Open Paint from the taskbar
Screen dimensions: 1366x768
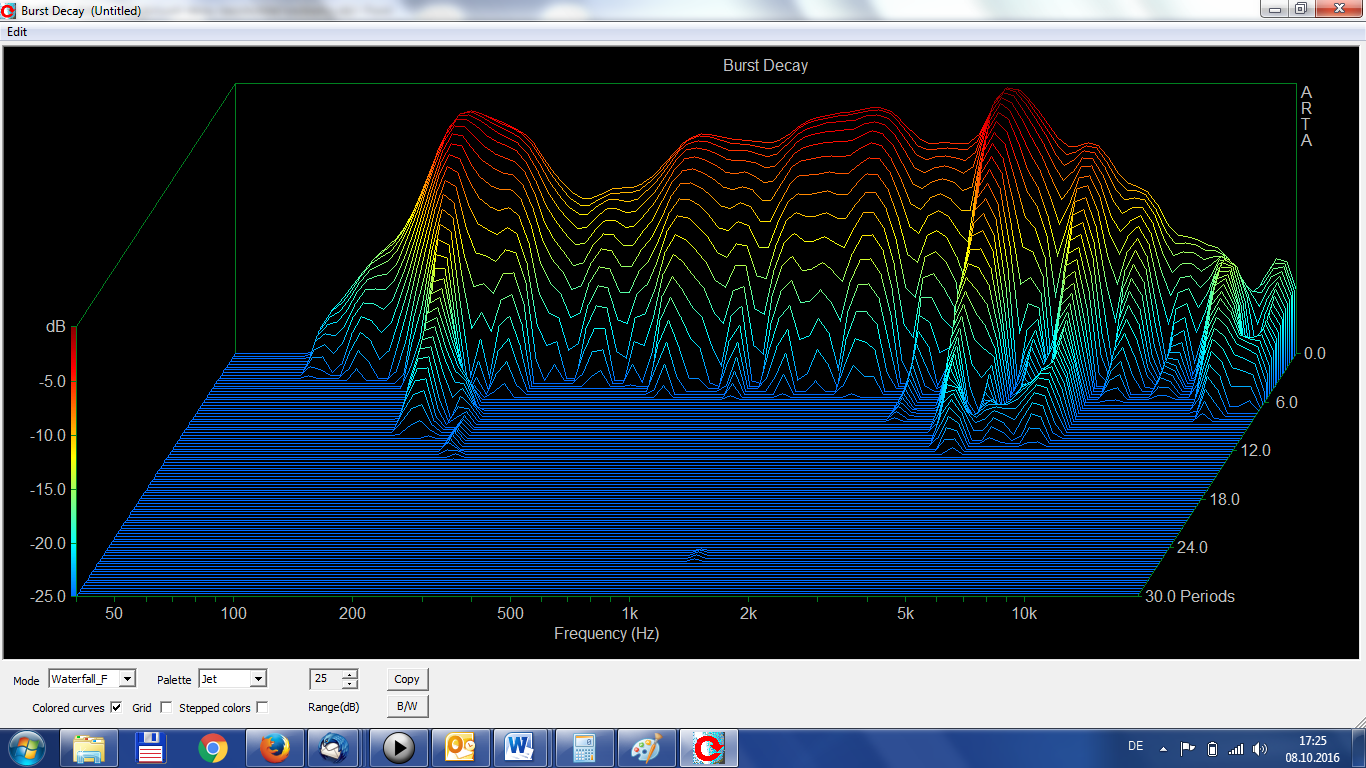pyautogui.click(x=646, y=748)
